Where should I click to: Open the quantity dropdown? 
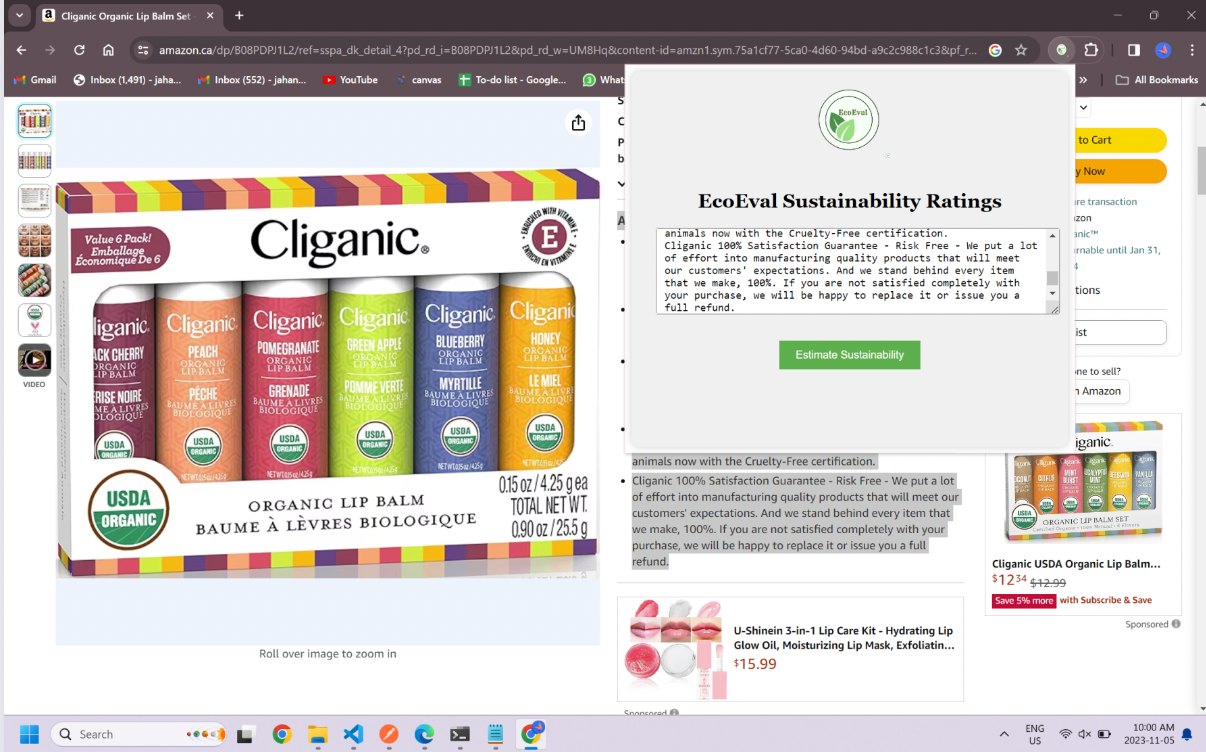pos(1083,108)
